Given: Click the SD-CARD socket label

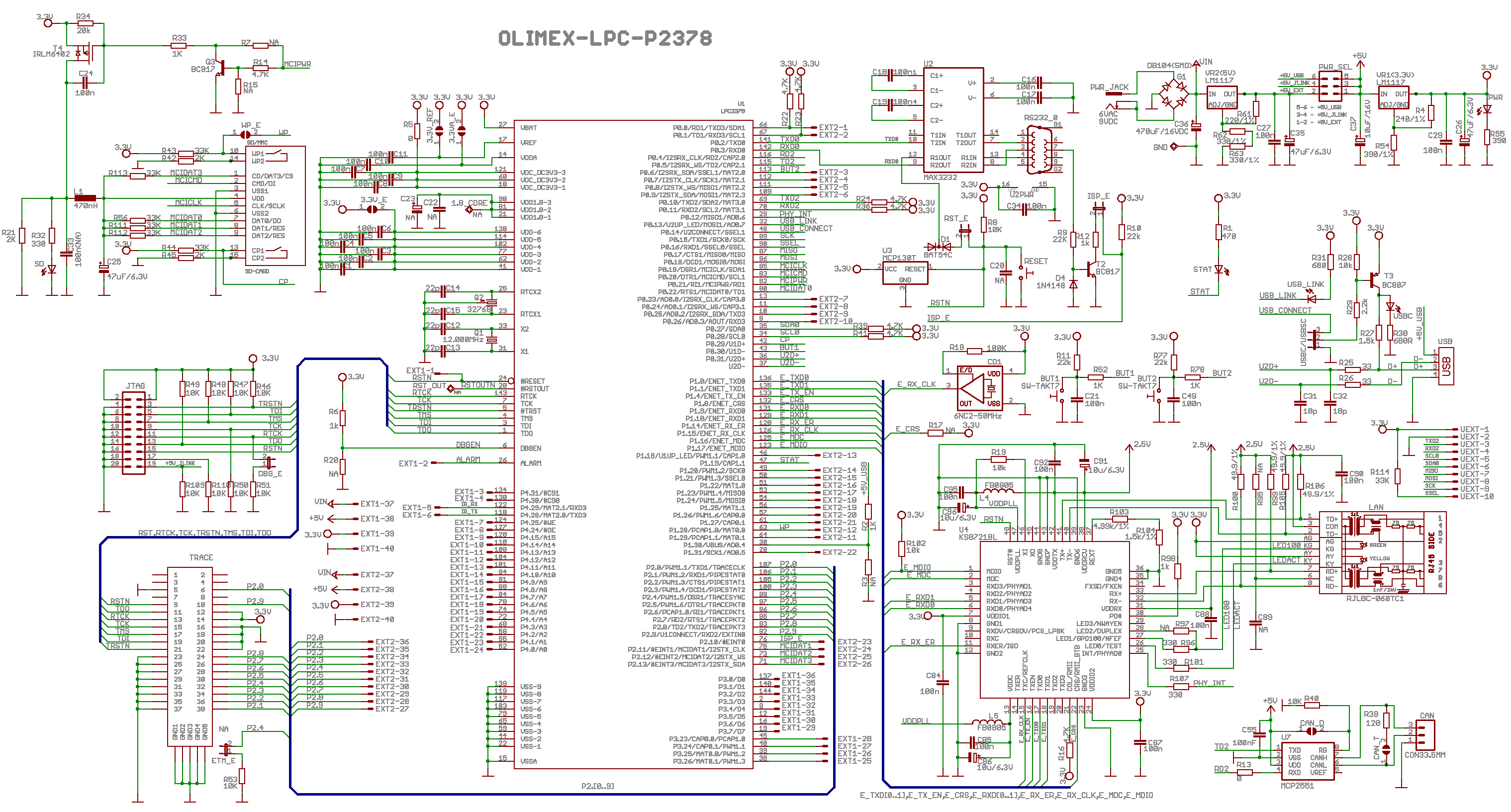Looking at the screenshot, I should click(257, 271).
